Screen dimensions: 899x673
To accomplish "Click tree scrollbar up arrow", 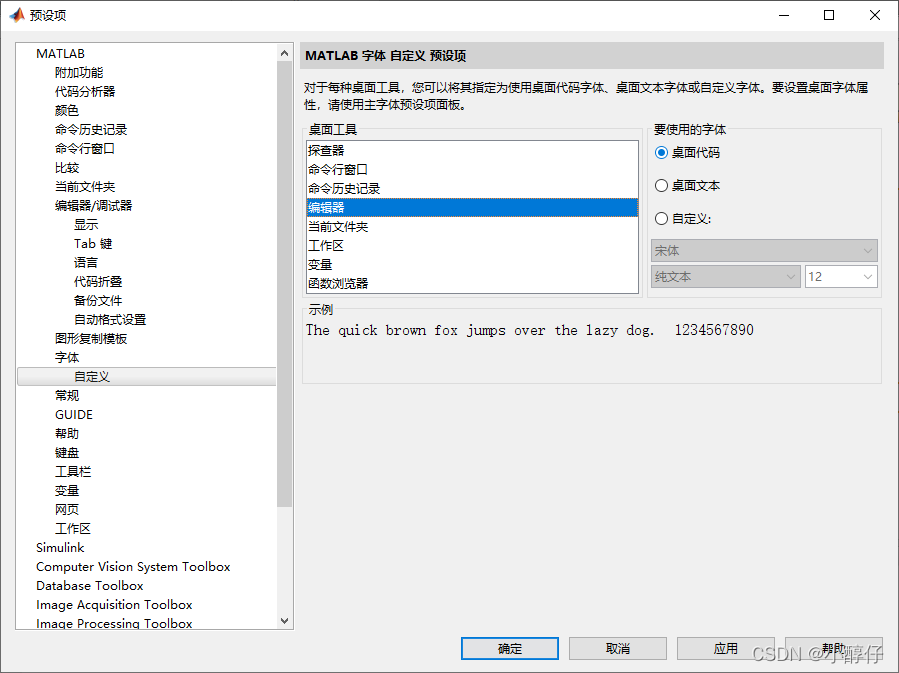I will (284, 53).
